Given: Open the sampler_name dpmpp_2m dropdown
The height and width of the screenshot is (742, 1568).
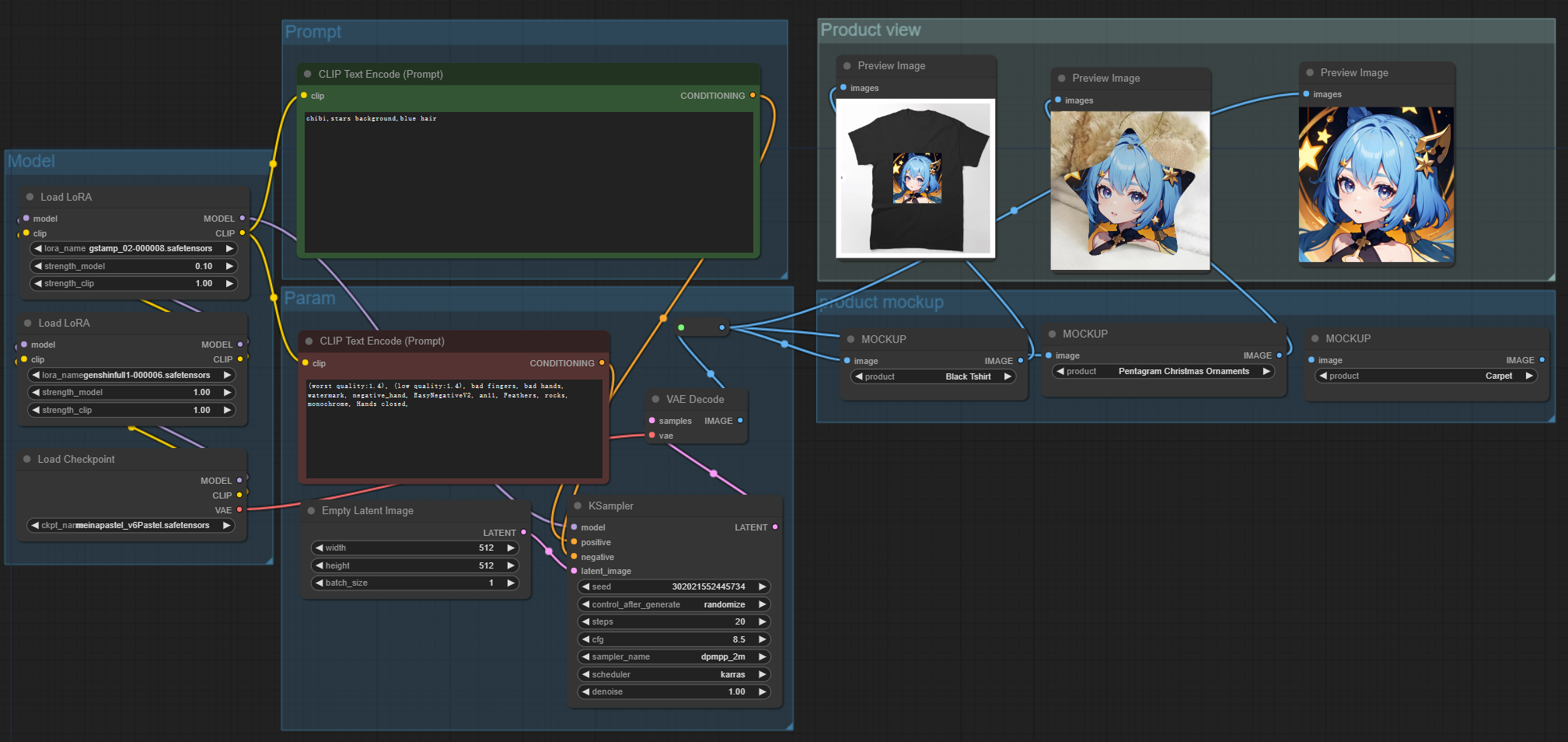Looking at the screenshot, I should point(674,657).
